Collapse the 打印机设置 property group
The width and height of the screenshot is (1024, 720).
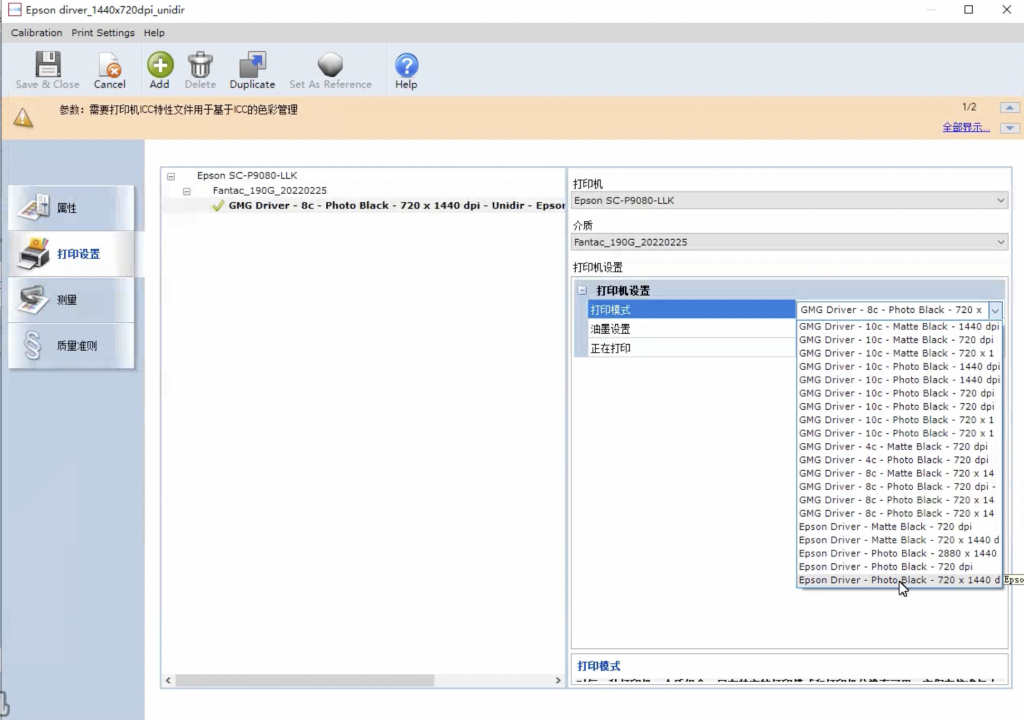tap(583, 290)
